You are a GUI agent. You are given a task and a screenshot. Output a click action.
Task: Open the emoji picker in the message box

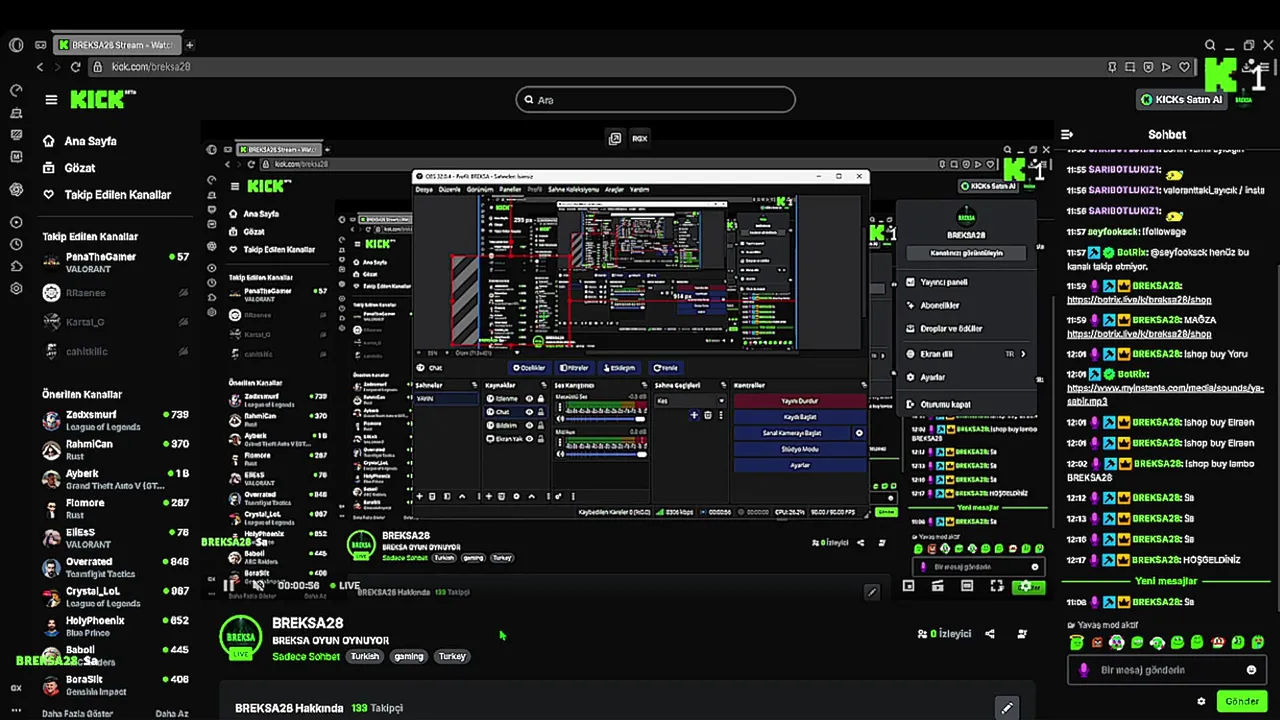(1251, 670)
